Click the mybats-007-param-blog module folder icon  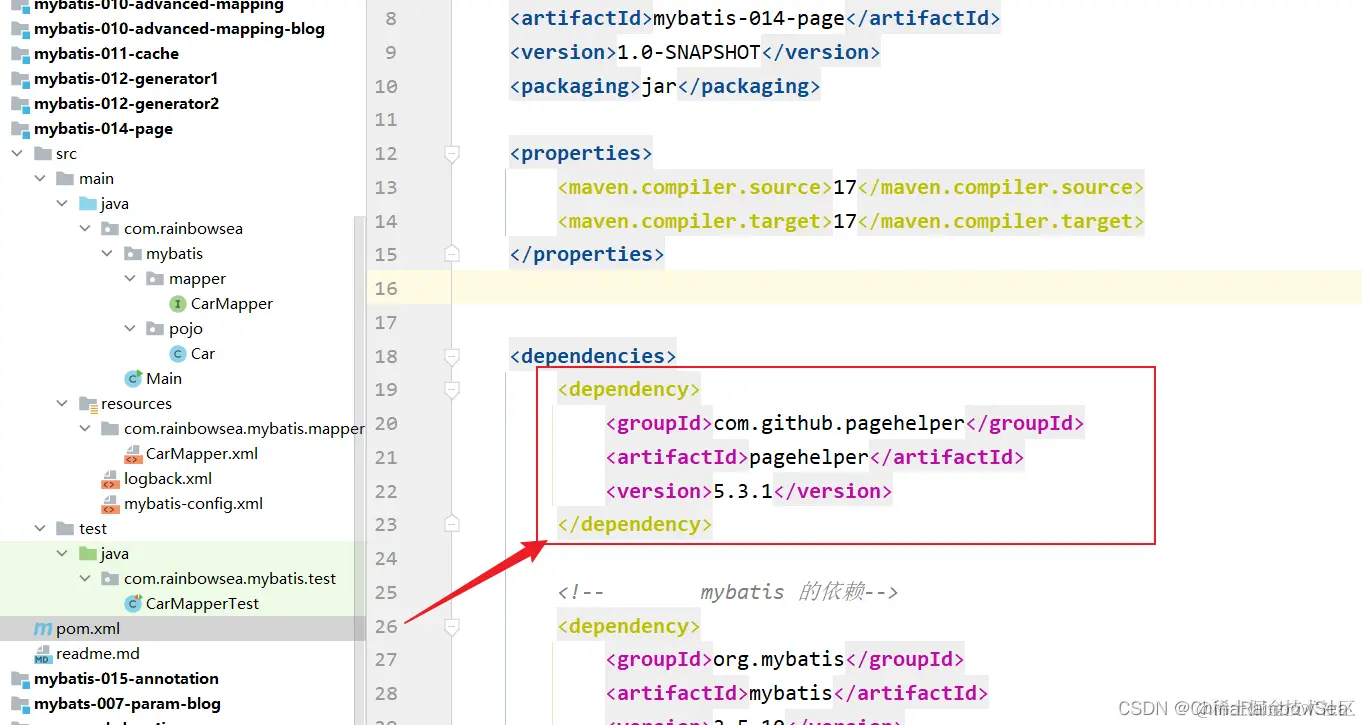click(x=19, y=704)
